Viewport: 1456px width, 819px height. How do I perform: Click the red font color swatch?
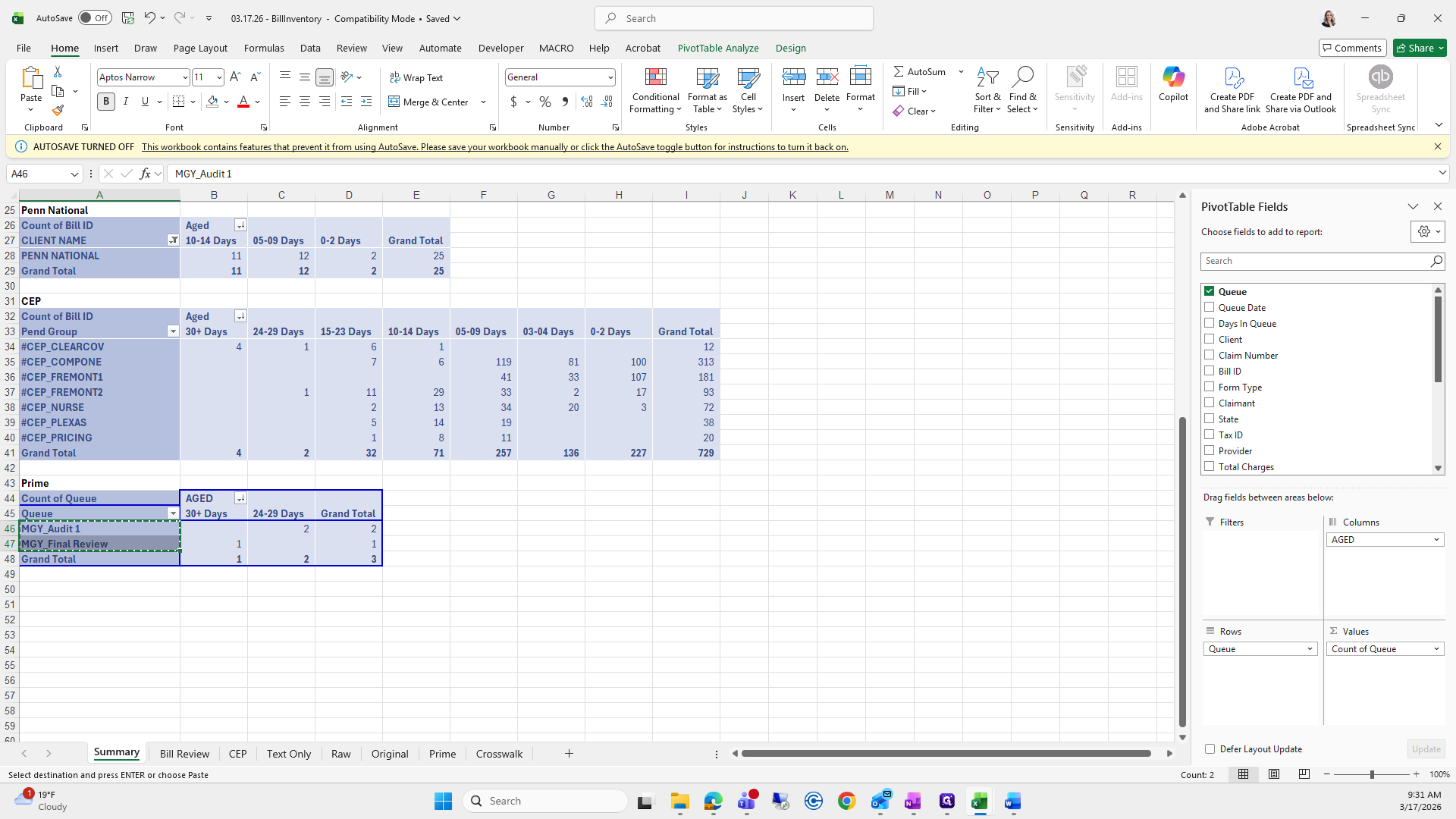pos(243,102)
